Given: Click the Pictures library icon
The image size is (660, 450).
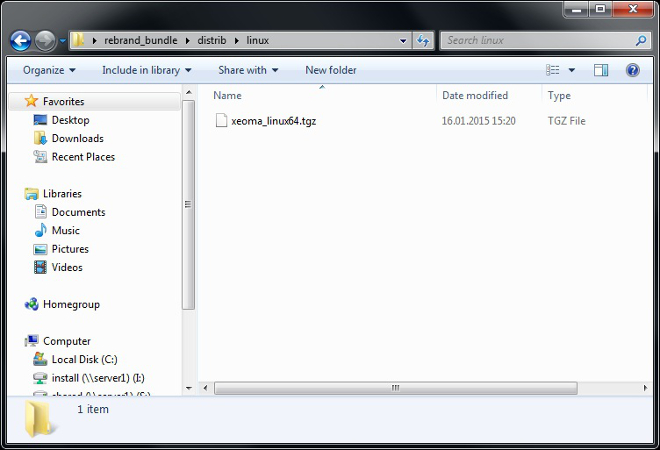Looking at the screenshot, I should pos(40,249).
